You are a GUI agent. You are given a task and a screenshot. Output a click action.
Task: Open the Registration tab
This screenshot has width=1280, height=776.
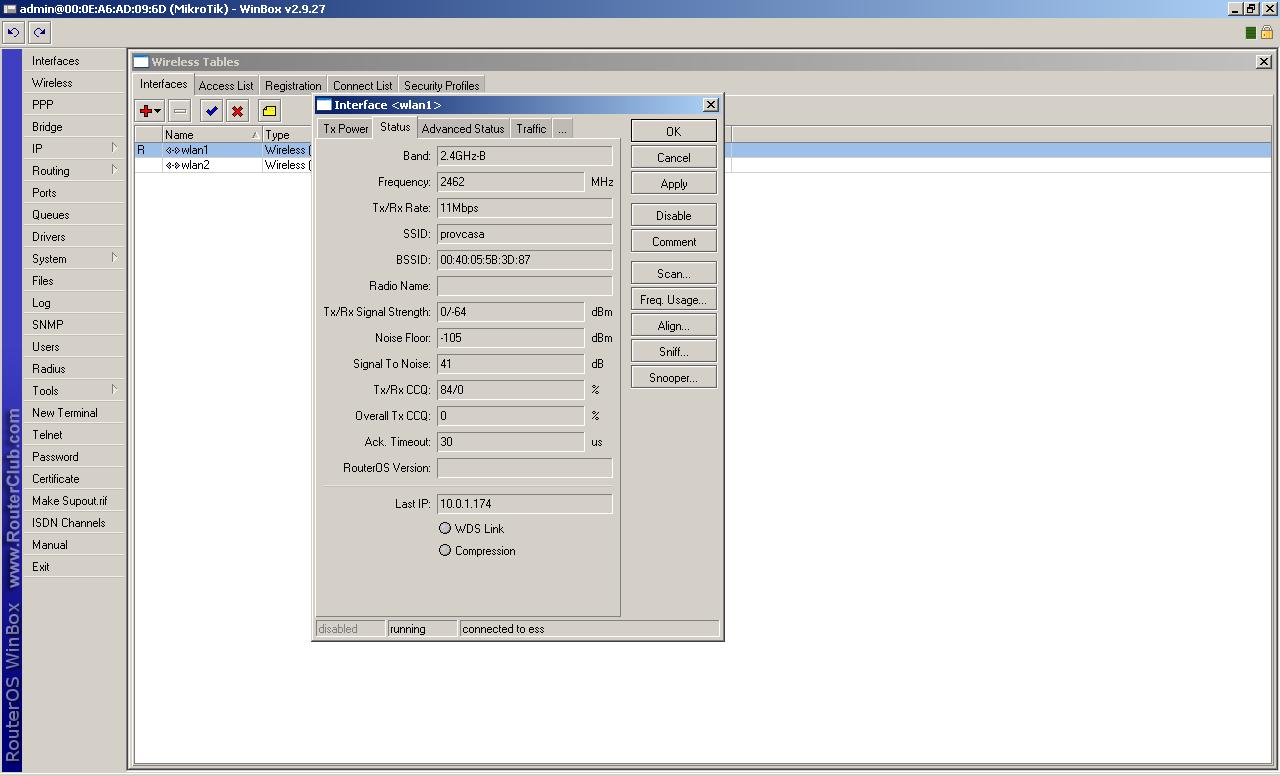(293, 86)
